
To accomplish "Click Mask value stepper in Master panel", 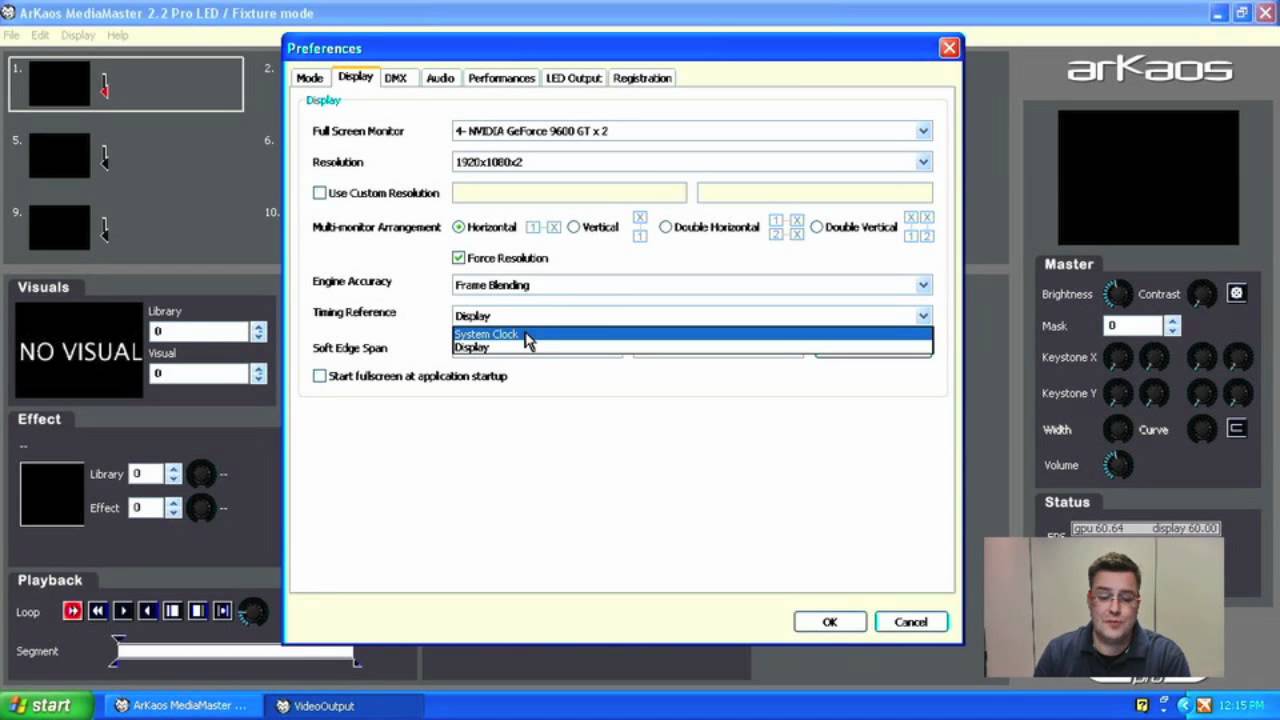I will tap(1172, 325).
